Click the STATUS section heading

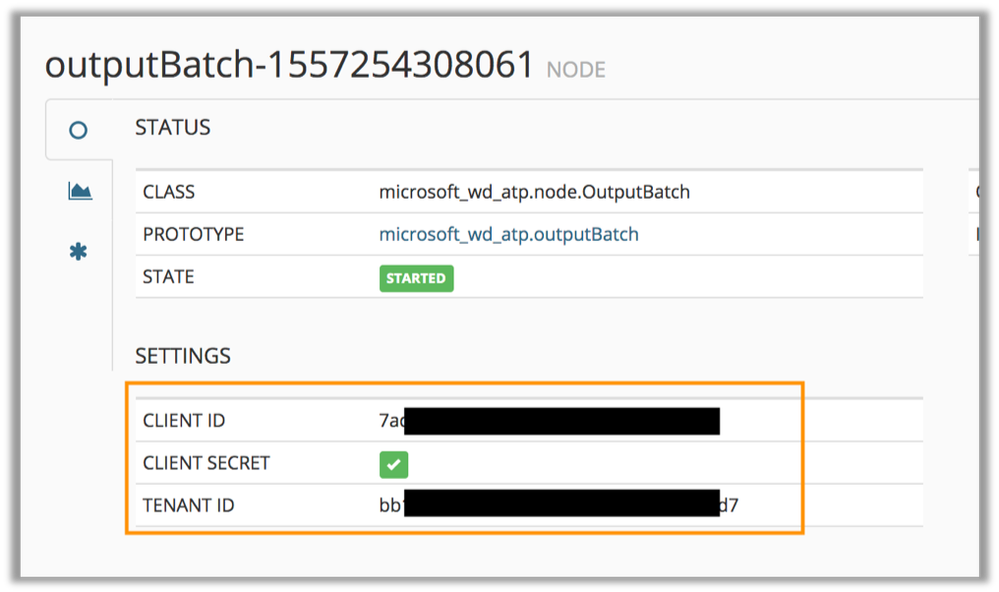point(173,128)
